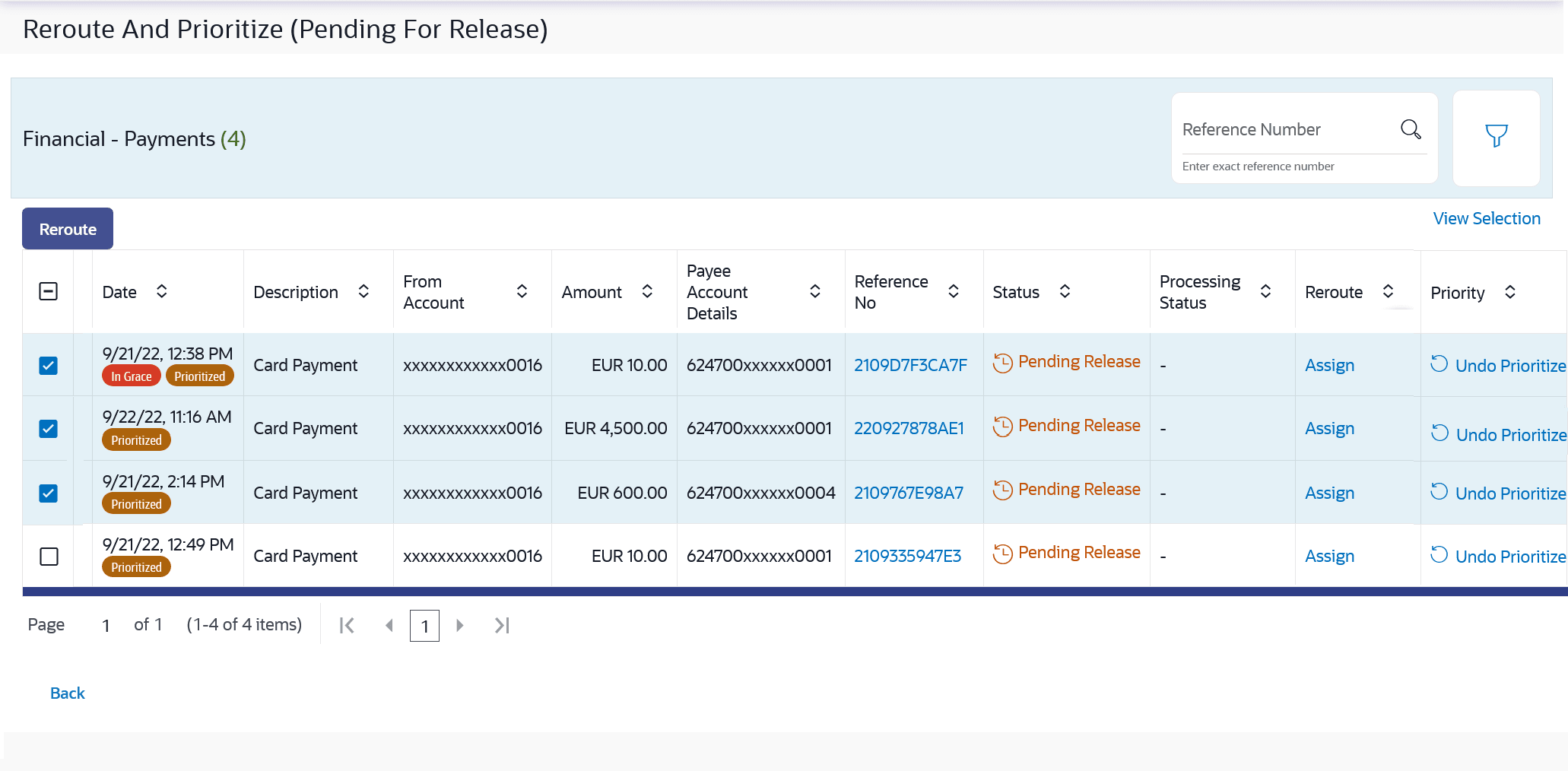Image resolution: width=1568 pixels, height=771 pixels.
Task: Sort by Status column arrows
Action: coord(1065,291)
